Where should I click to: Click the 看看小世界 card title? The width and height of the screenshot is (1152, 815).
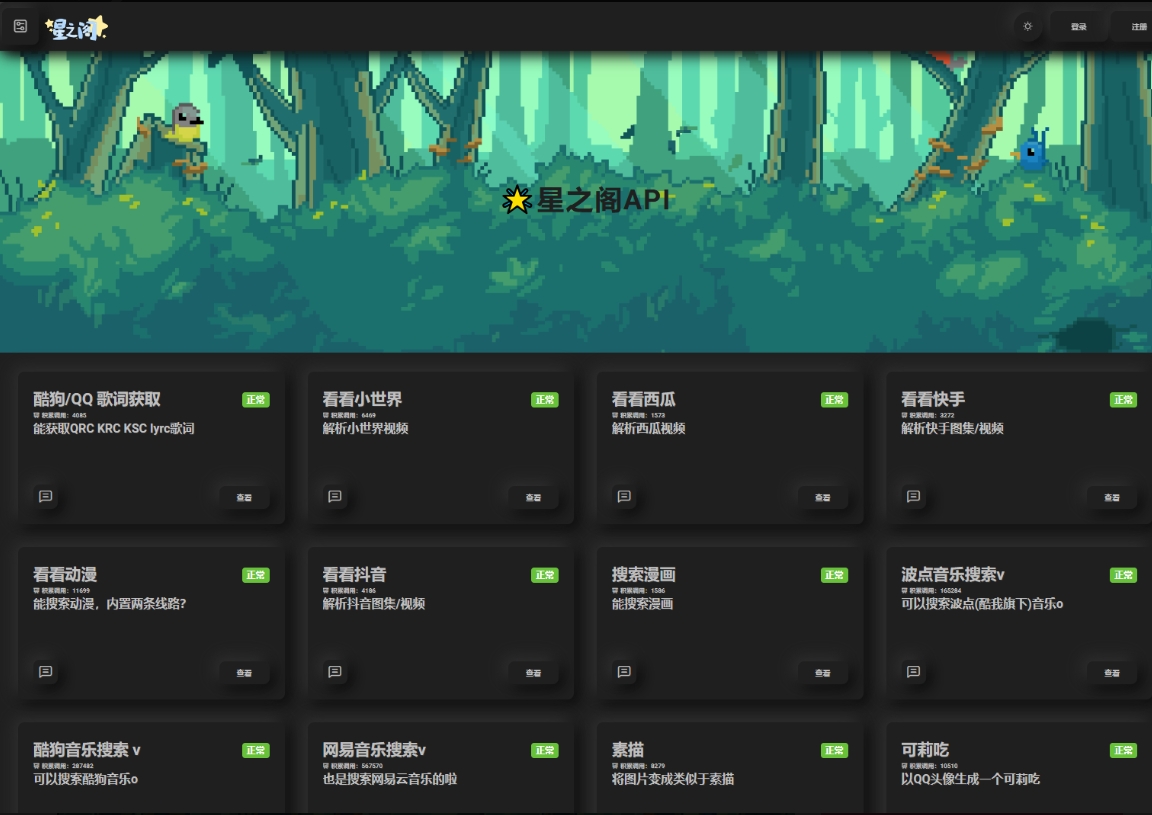click(x=362, y=399)
